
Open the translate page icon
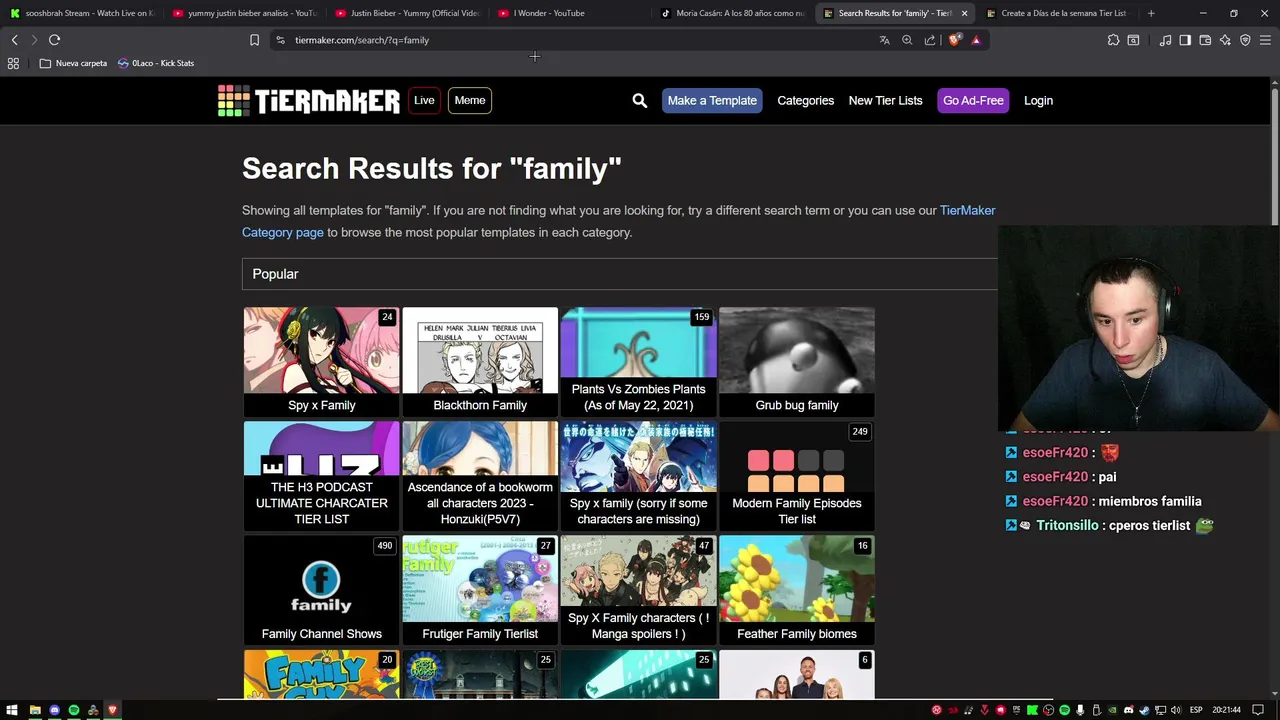[x=884, y=40]
